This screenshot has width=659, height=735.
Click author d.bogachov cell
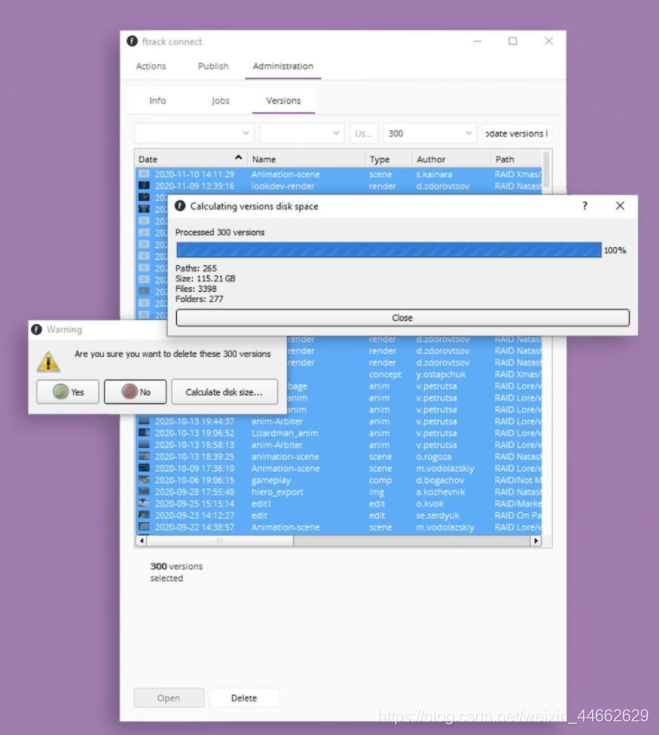click(x=440, y=480)
